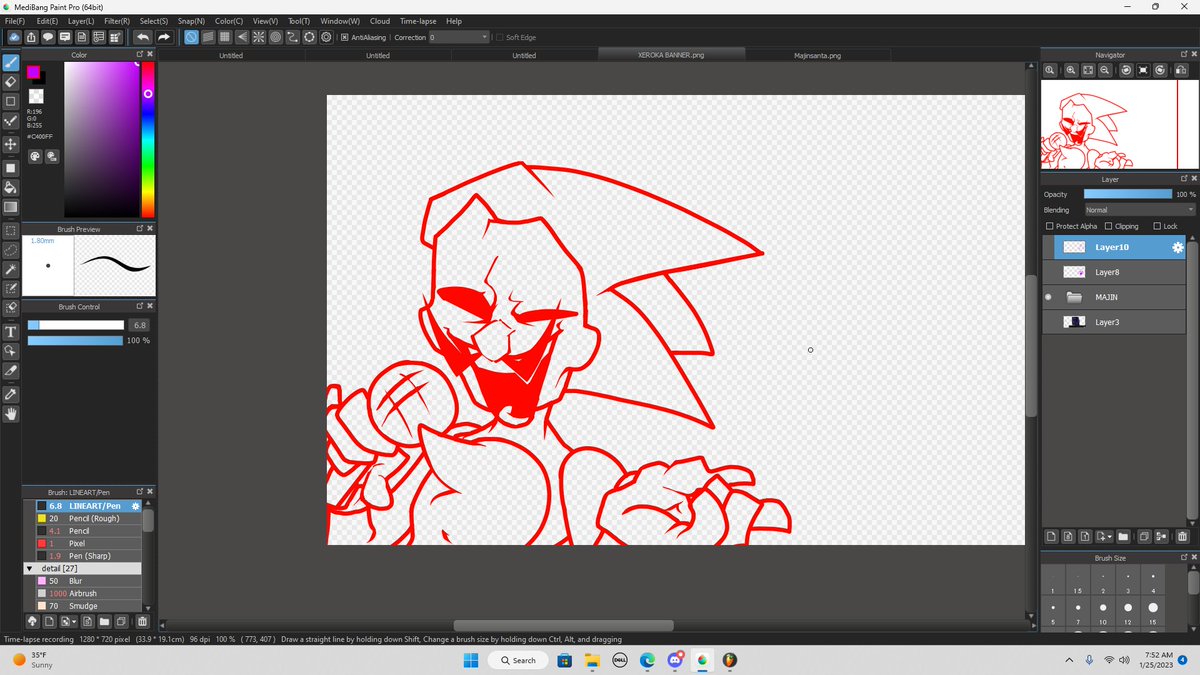Select the Hand pan tool
1200x675 pixels.
click(x=11, y=413)
